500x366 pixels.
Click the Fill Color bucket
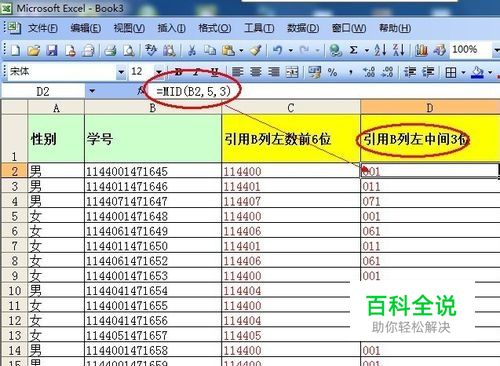click(x=478, y=72)
